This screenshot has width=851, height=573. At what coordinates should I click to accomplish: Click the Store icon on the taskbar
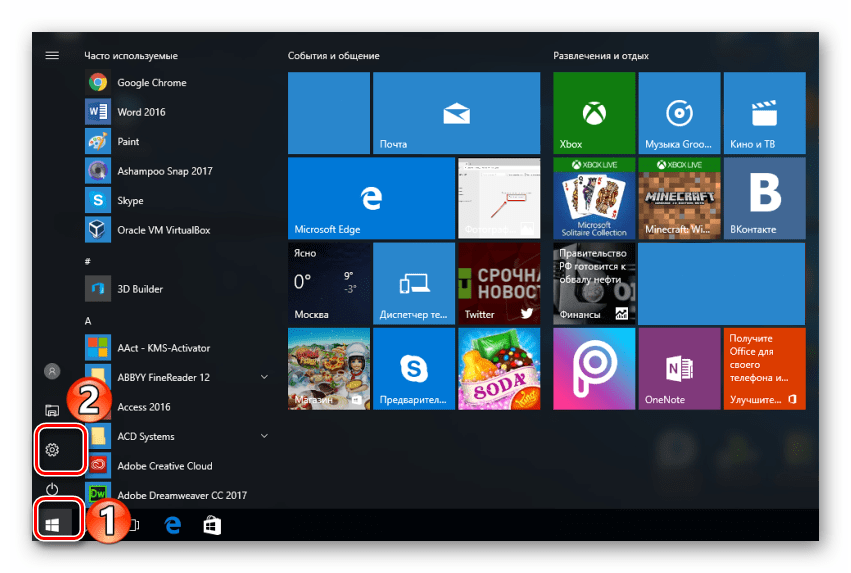(x=212, y=524)
